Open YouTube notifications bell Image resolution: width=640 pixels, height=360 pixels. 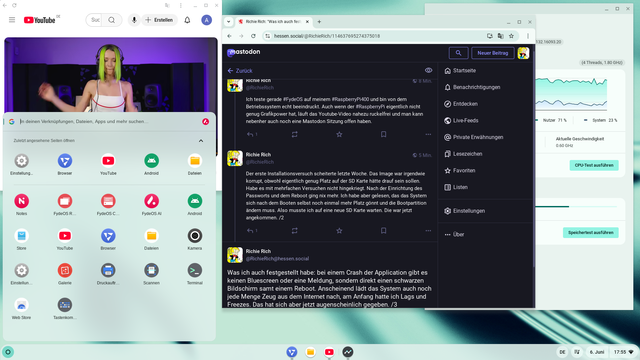pos(187,20)
